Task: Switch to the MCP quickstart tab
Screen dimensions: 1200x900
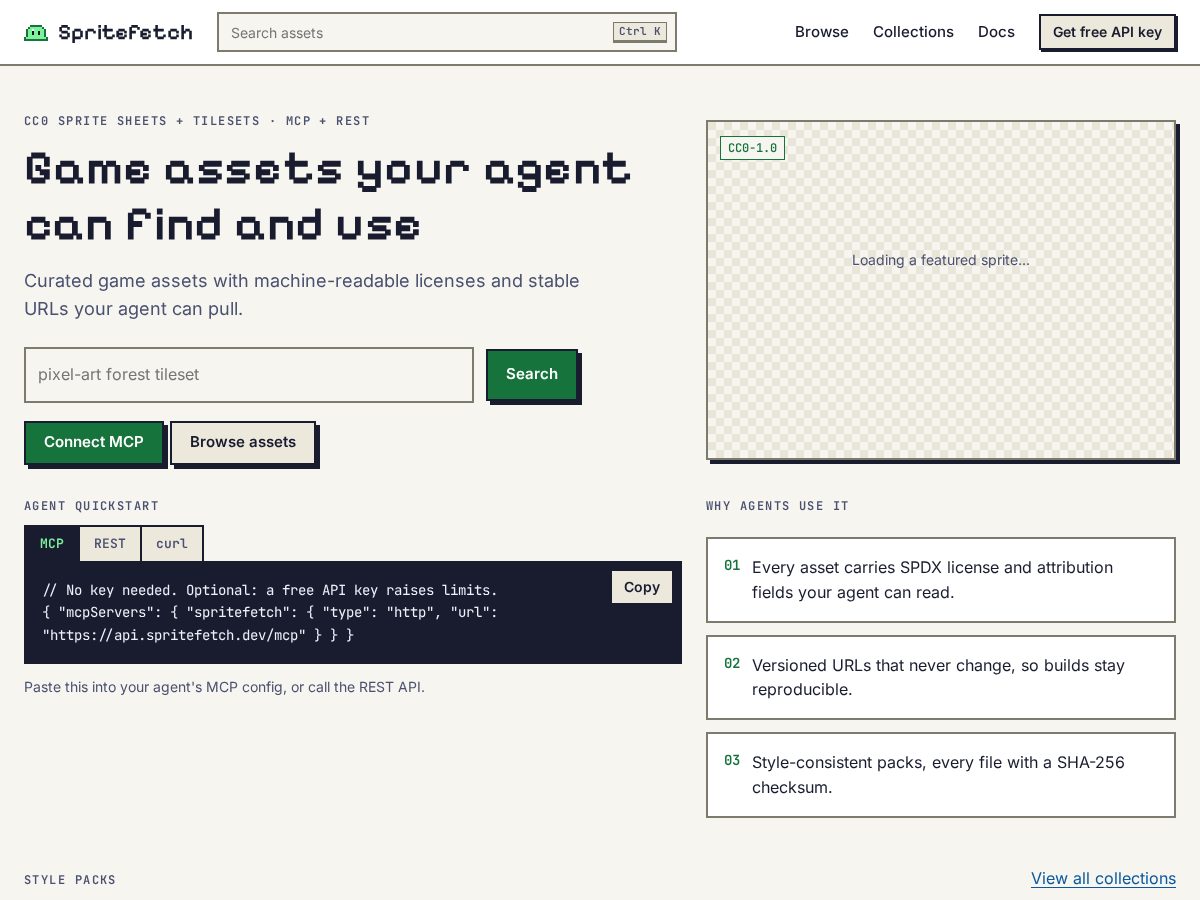Action: click(x=52, y=544)
